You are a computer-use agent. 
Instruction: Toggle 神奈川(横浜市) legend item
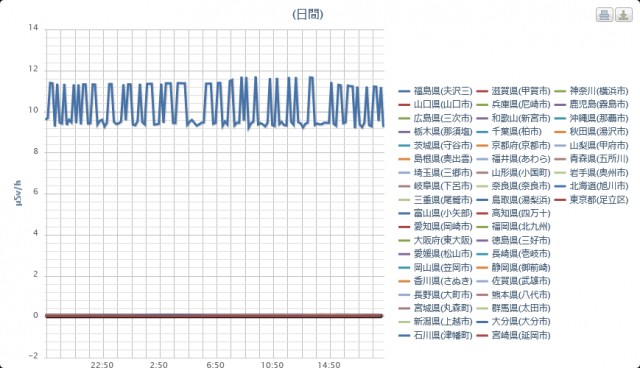point(591,91)
